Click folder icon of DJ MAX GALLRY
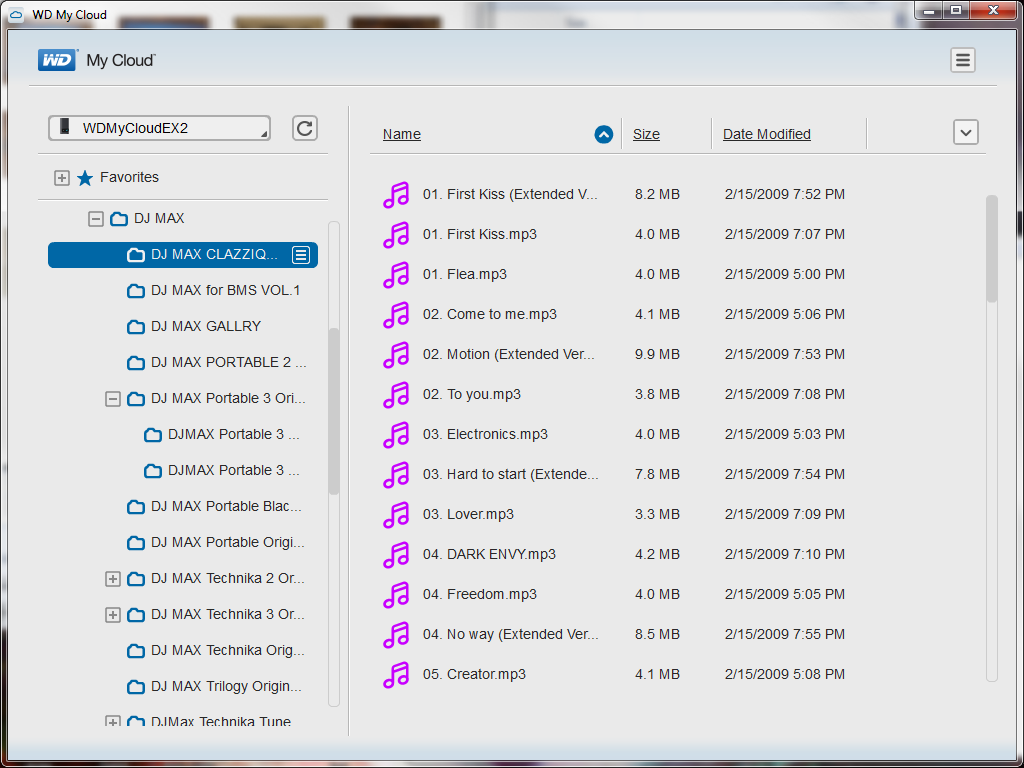The image size is (1024, 768). tap(136, 327)
